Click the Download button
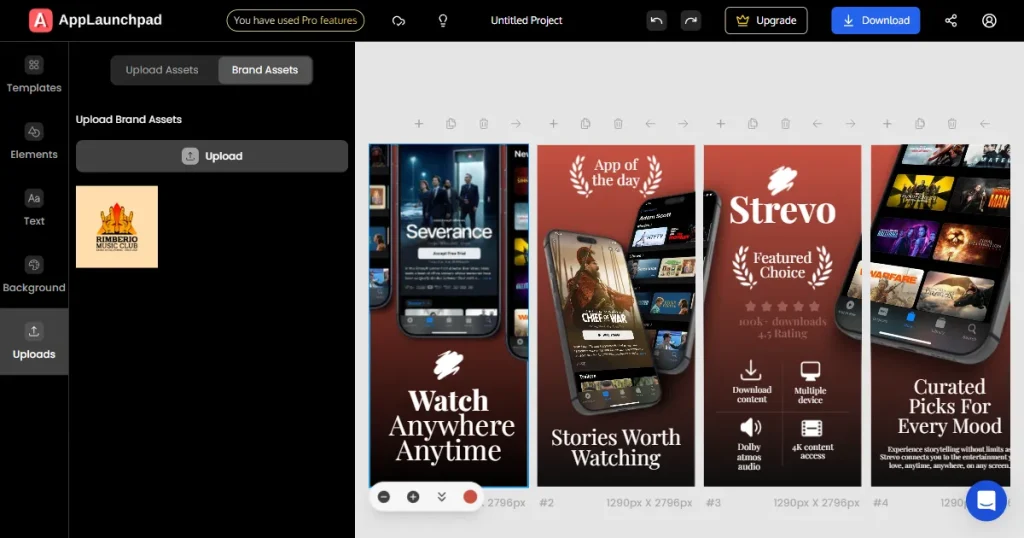The image size is (1024, 538). coord(876,20)
